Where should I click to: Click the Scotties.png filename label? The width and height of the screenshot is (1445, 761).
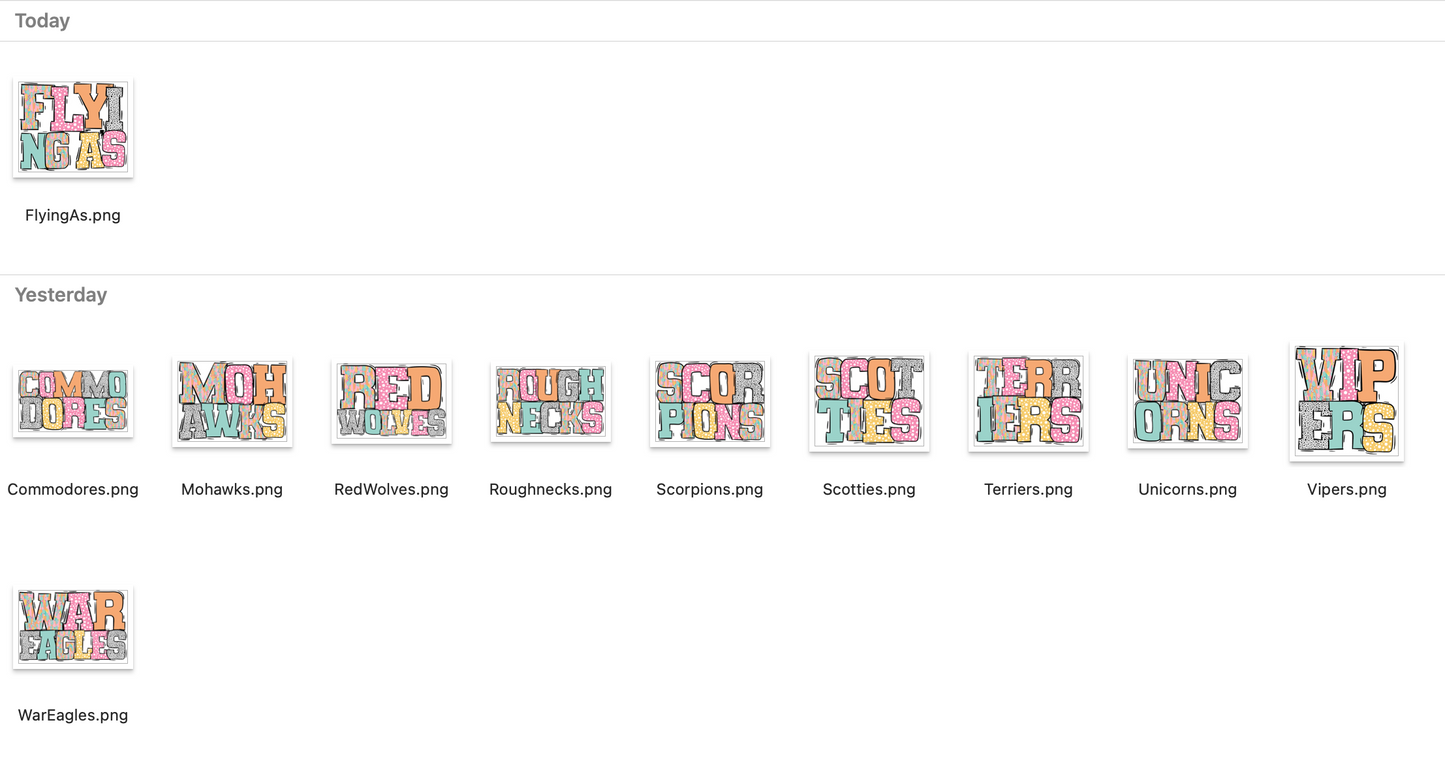click(869, 489)
